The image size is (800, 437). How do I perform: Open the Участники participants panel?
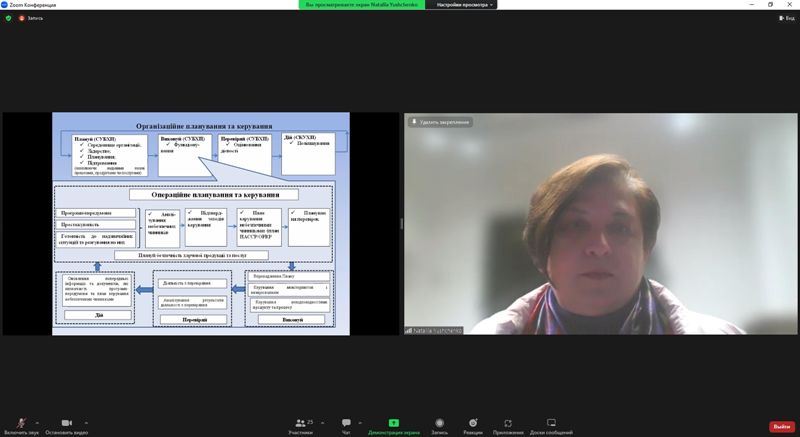pyautogui.click(x=300, y=424)
